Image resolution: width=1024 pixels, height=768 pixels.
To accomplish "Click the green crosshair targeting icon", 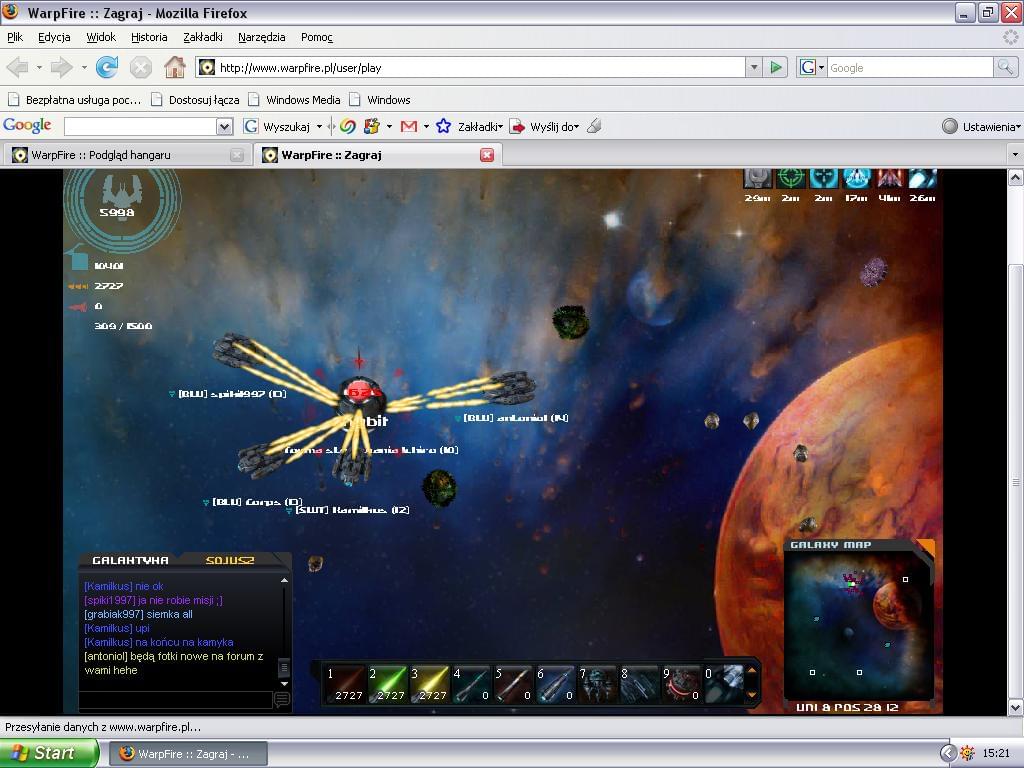I will [790, 178].
